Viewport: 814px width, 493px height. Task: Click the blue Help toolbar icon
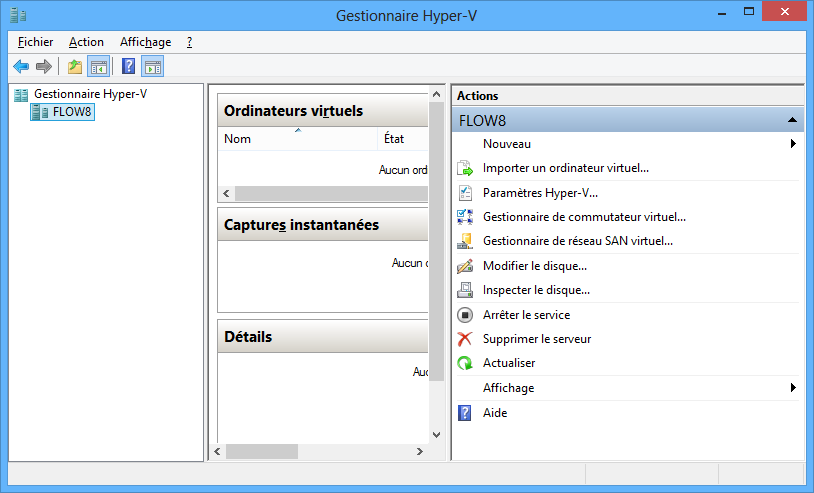coord(128,67)
